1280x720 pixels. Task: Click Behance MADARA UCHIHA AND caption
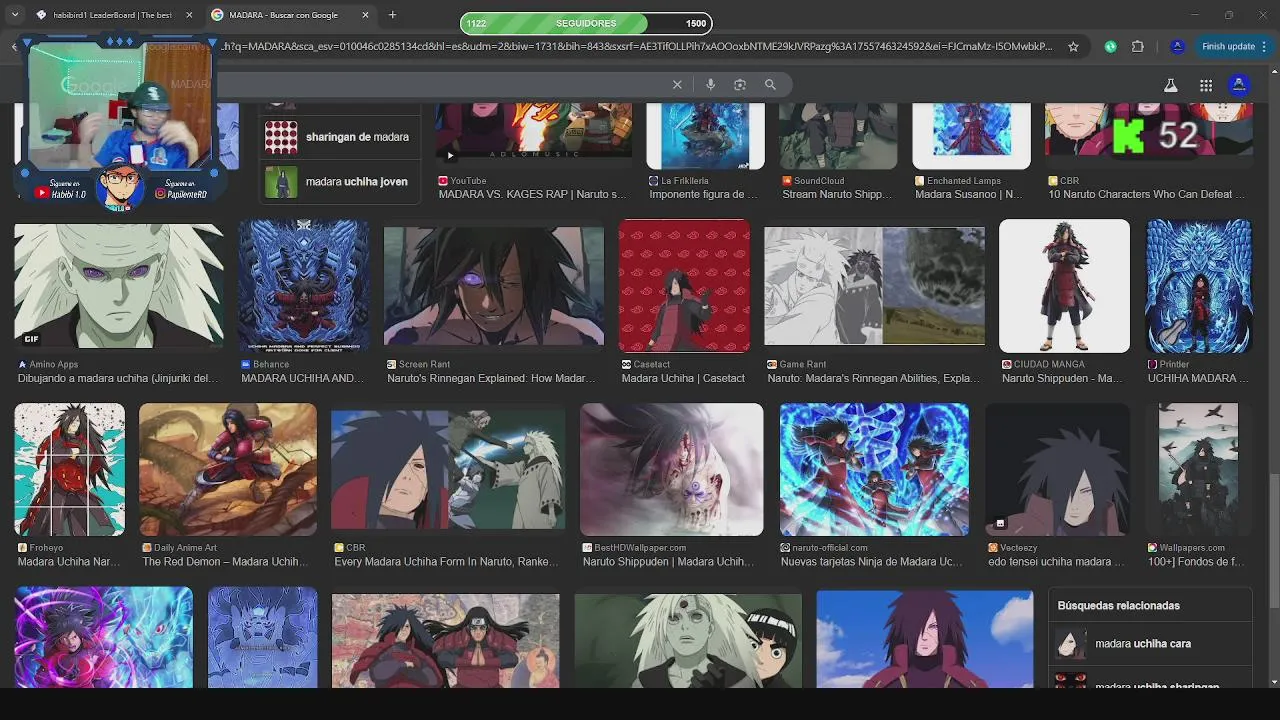coord(303,379)
